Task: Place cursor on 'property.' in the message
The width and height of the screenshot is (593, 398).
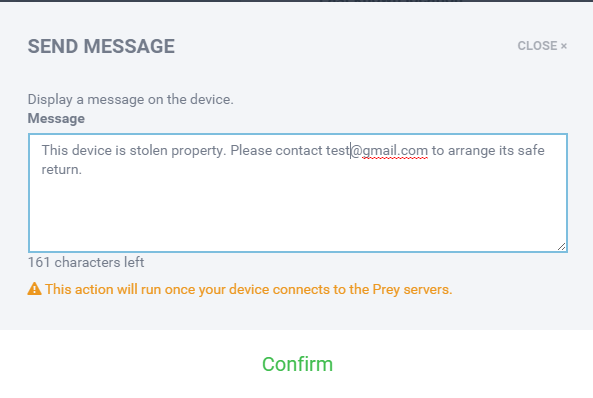Action: click(199, 151)
